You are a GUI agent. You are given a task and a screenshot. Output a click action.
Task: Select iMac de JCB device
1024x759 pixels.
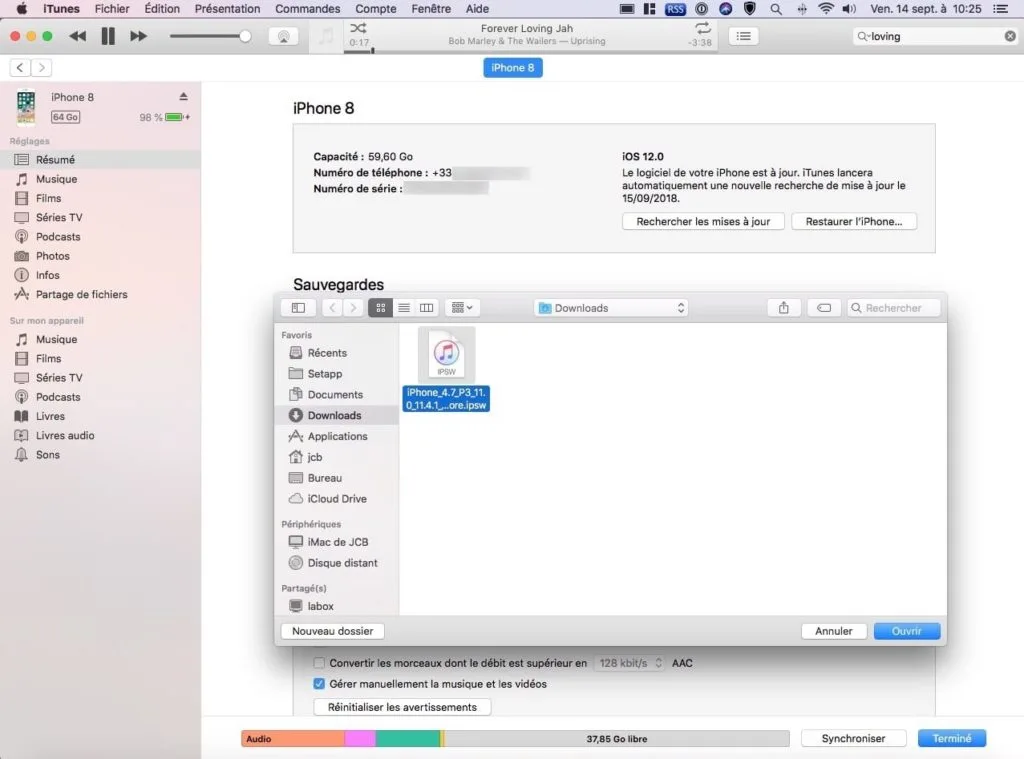337,542
